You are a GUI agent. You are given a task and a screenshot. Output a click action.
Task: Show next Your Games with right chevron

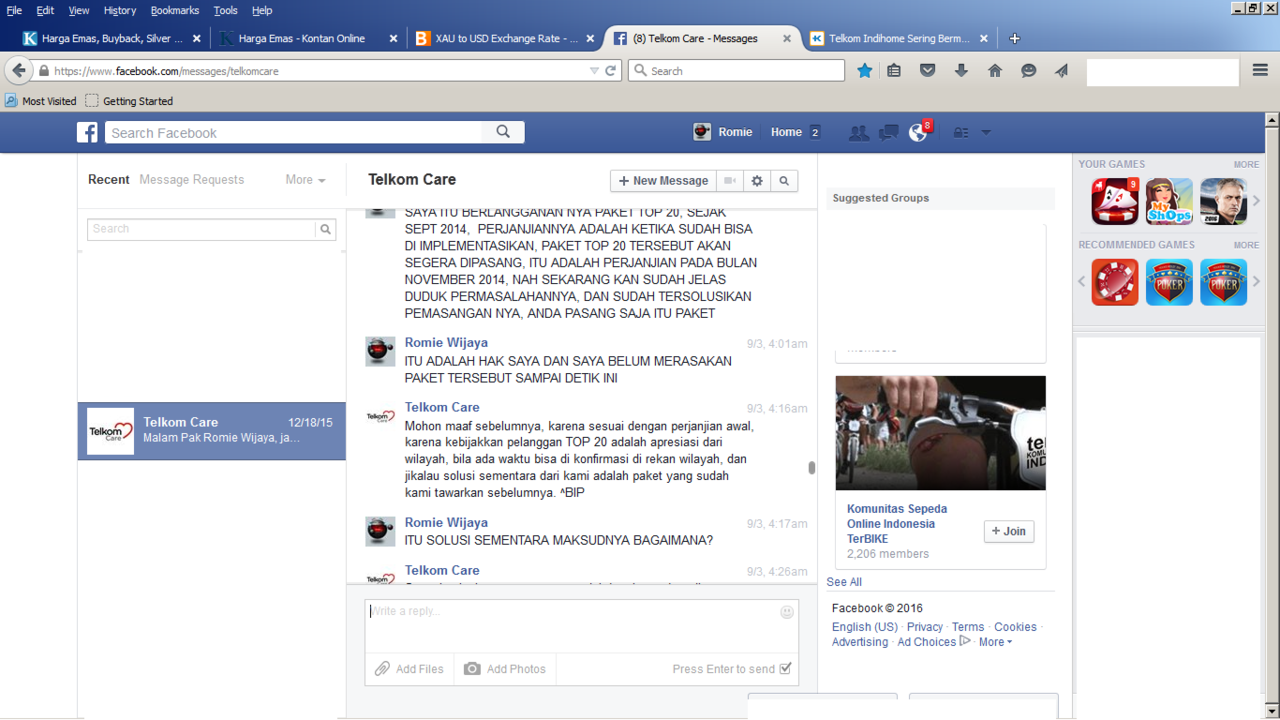pos(1257,201)
